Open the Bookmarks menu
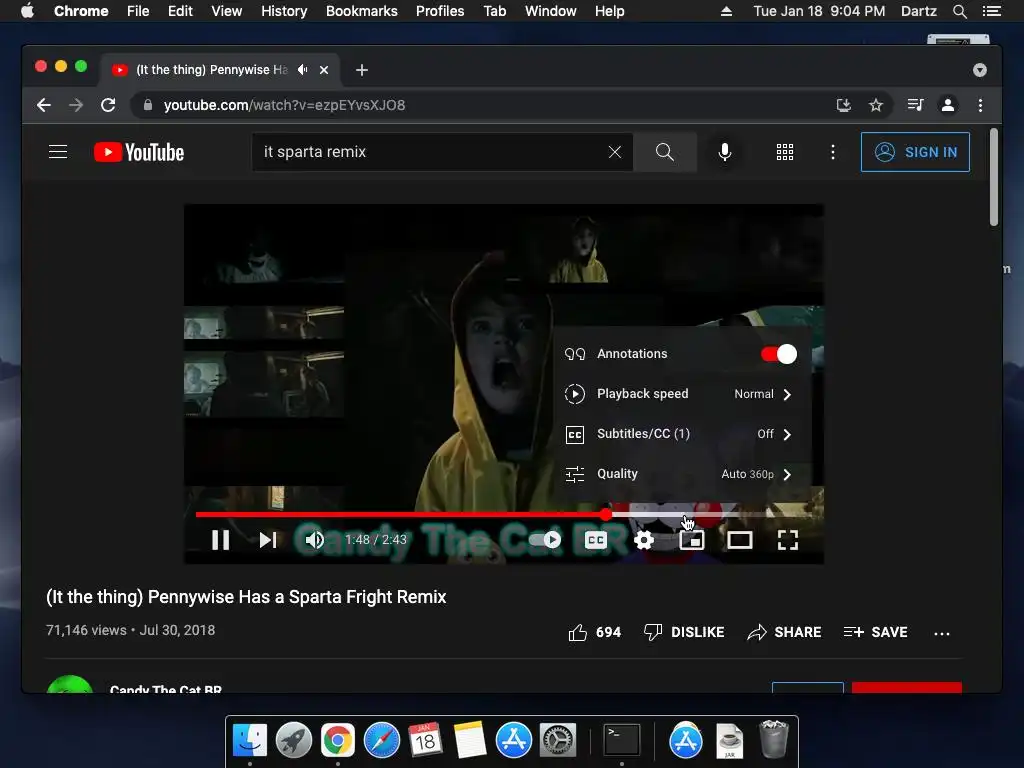The width and height of the screenshot is (1024, 768). pos(362,11)
